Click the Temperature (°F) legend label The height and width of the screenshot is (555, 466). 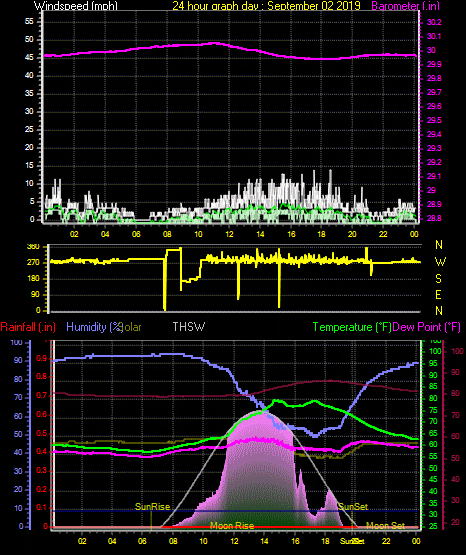click(352, 327)
